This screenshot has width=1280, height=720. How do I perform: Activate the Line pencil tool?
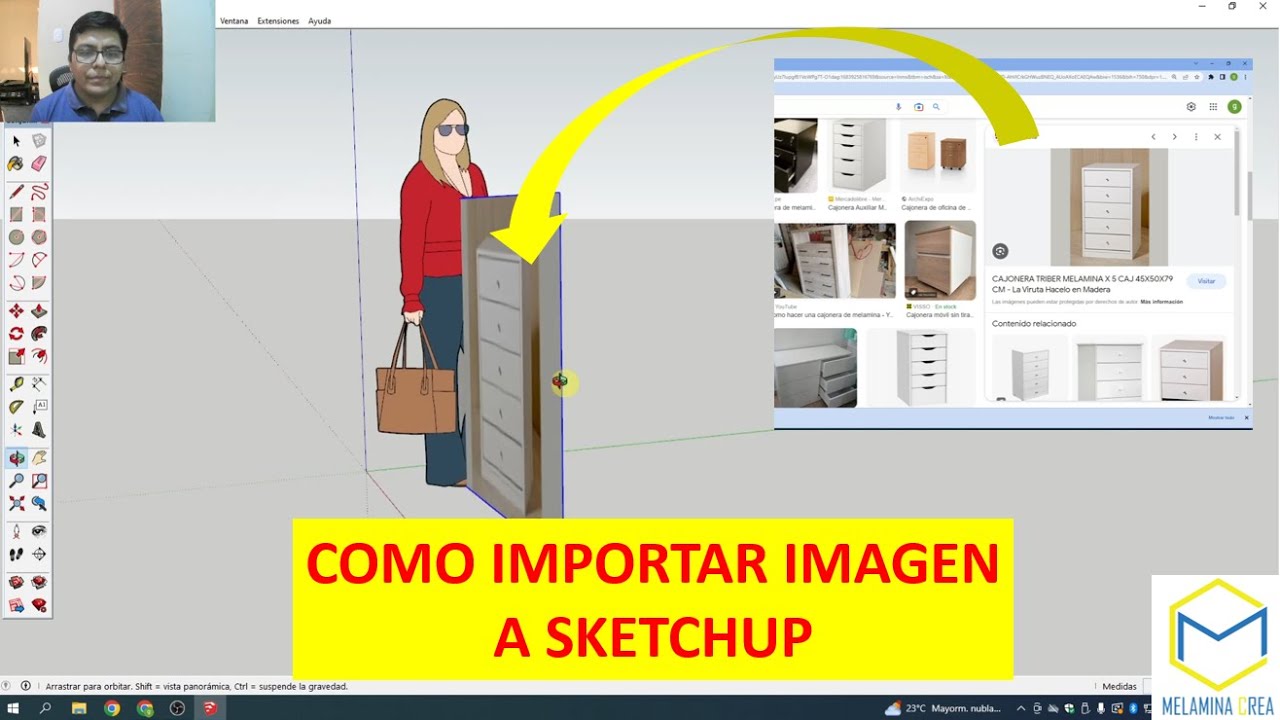click(16, 192)
